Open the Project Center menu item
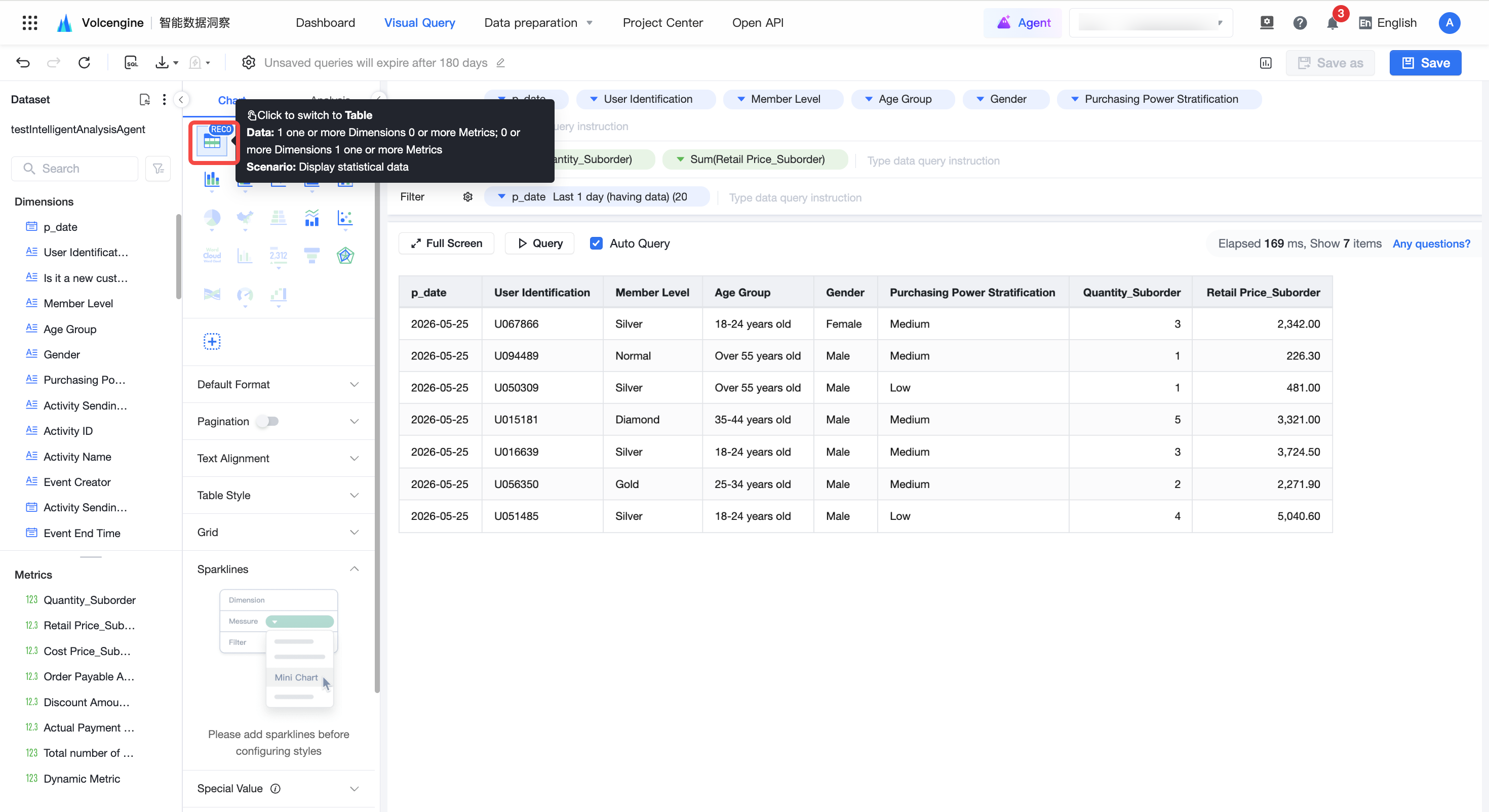Viewport: 1489px width, 812px height. click(662, 23)
